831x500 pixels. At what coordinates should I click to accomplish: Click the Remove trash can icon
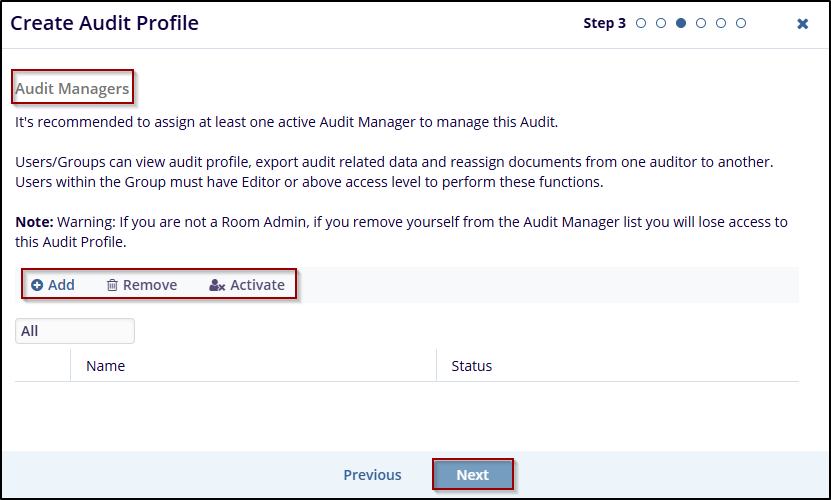112,285
